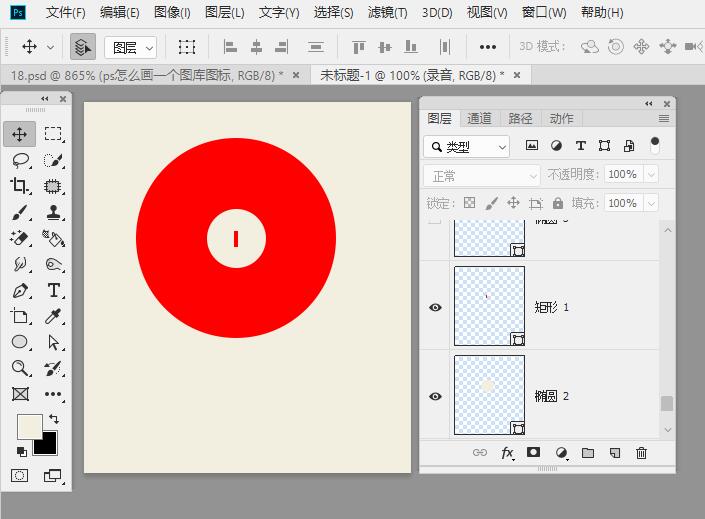705x519 pixels.
Task: Switch to the 通道 tab
Action: tap(480, 118)
